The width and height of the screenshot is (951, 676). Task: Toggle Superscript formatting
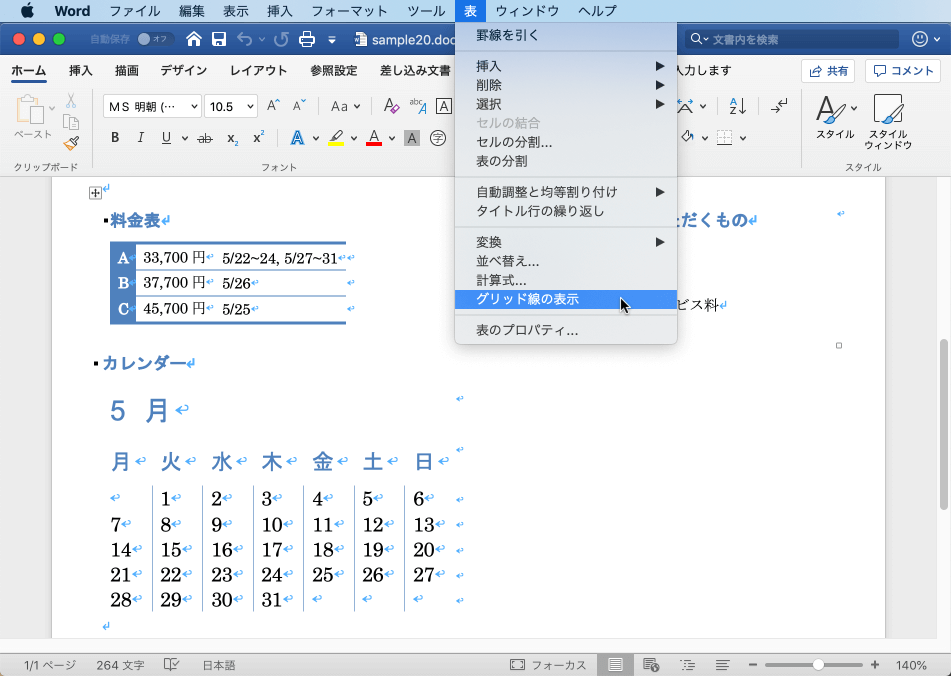258,138
